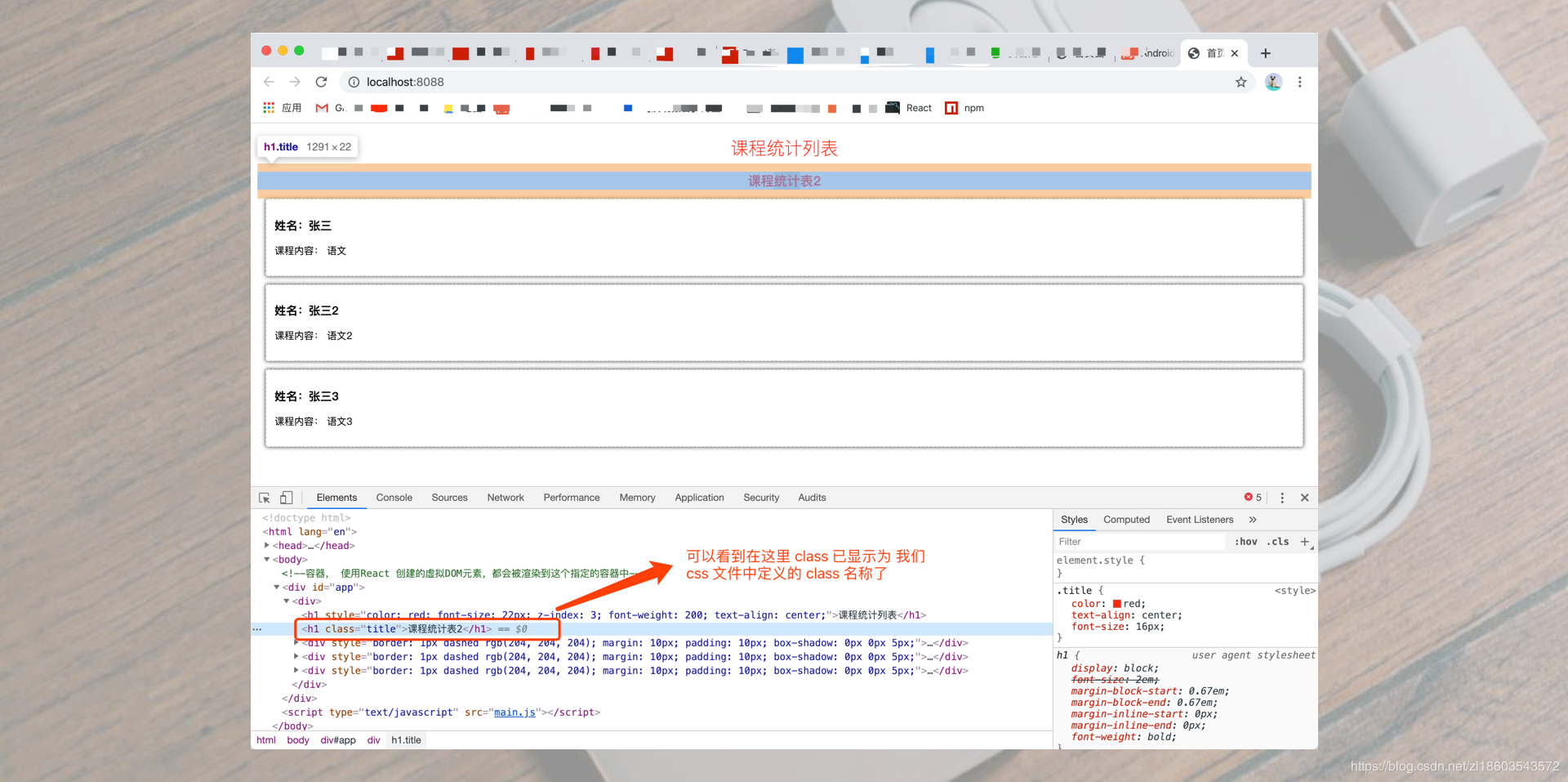1568x782 pixels.
Task: Click the Styles filter input
Action: click(x=1140, y=542)
